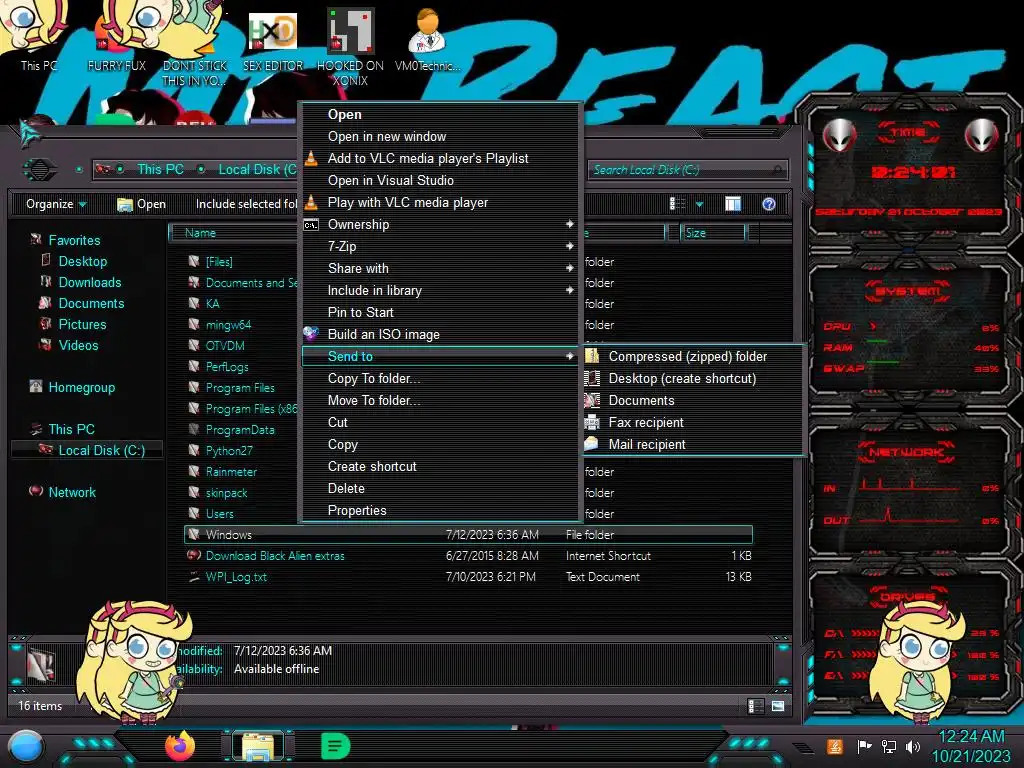Click the Open toolbar button

(141, 204)
